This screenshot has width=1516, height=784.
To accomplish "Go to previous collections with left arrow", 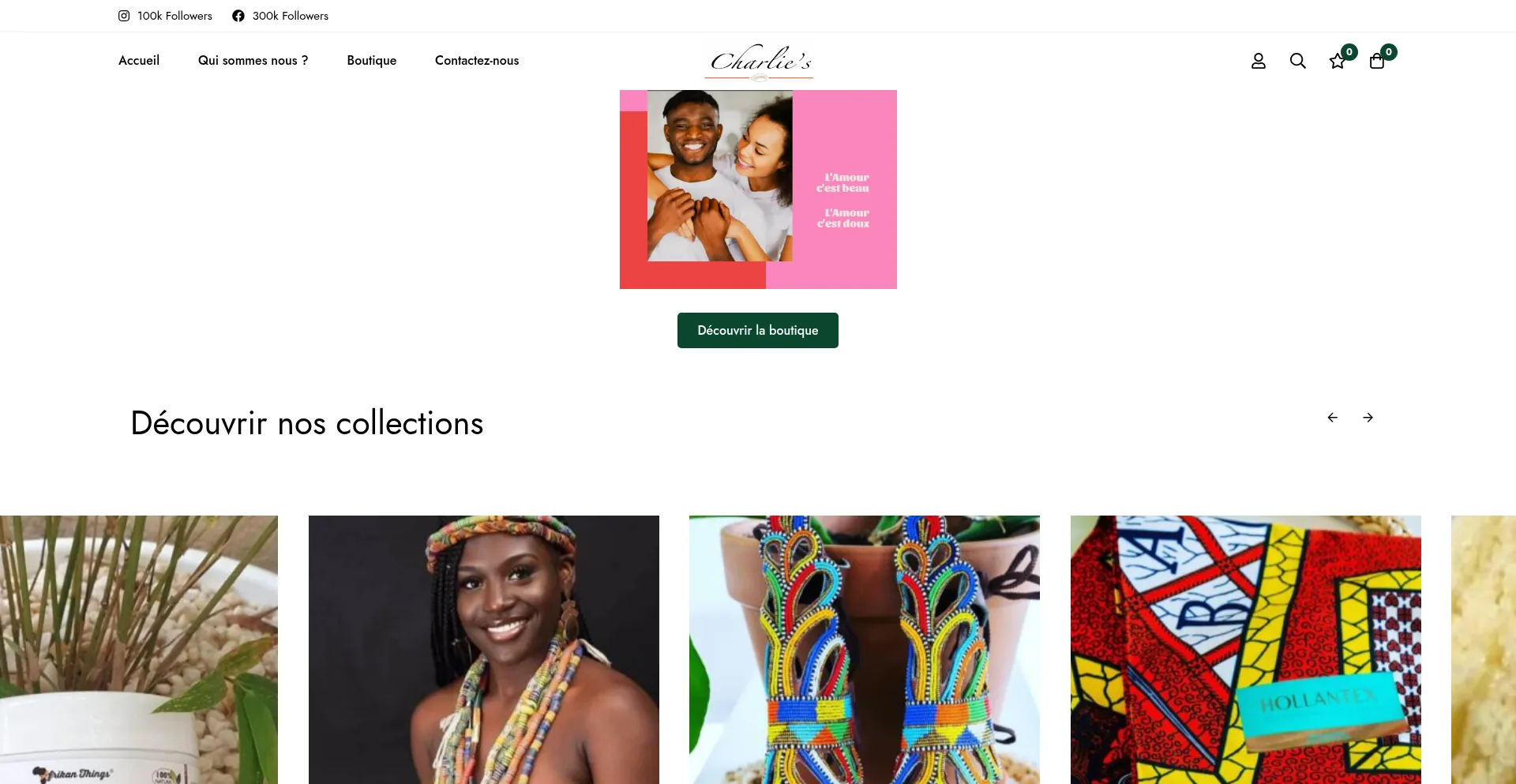I will pos(1333,418).
